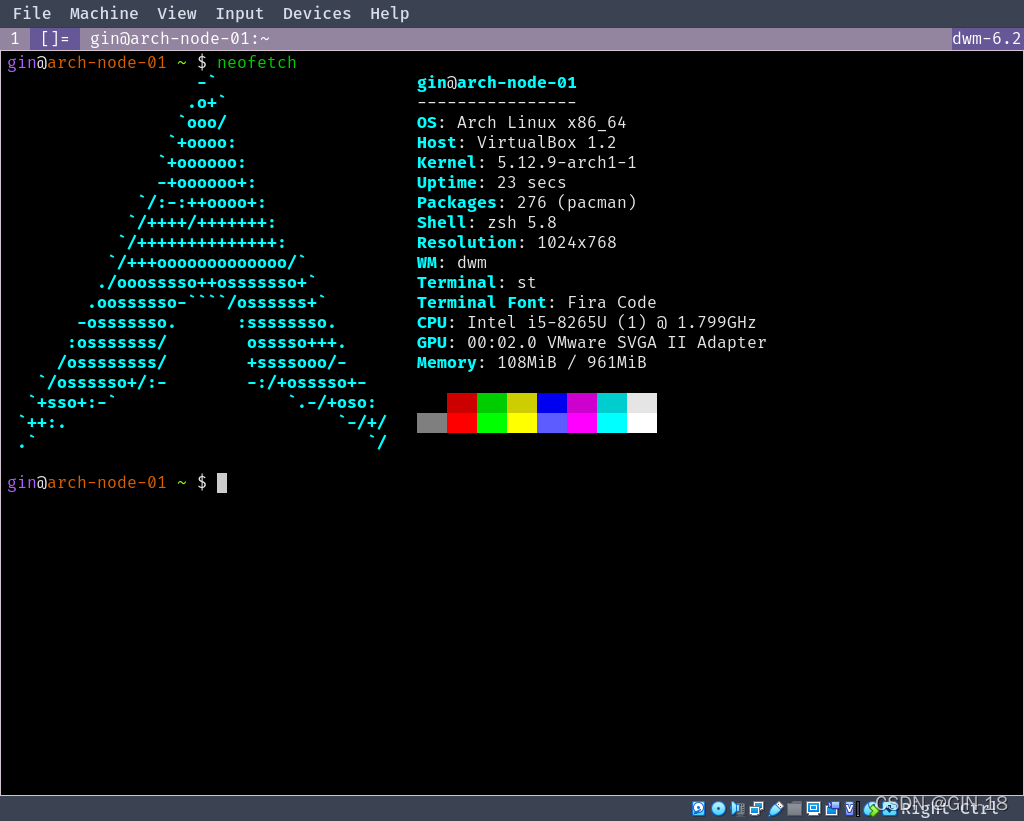The height and width of the screenshot is (821, 1024).
Task: Click the CPU: Intel i5-8265U line
Action: (586, 323)
